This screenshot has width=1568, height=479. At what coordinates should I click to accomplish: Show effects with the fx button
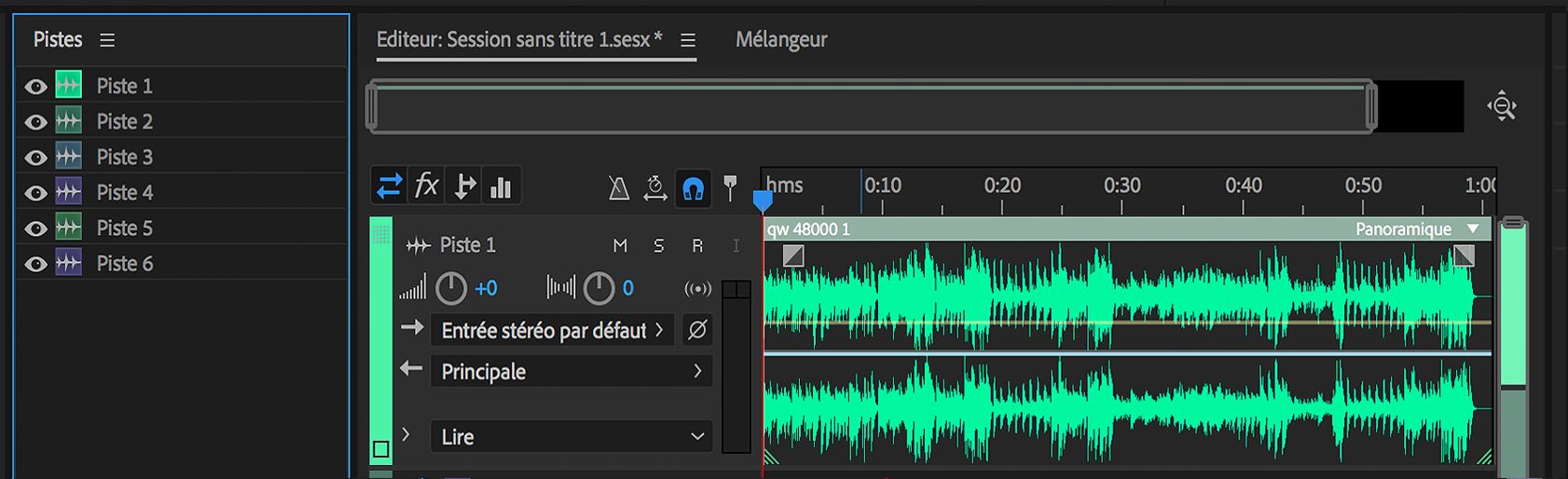click(426, 185)
